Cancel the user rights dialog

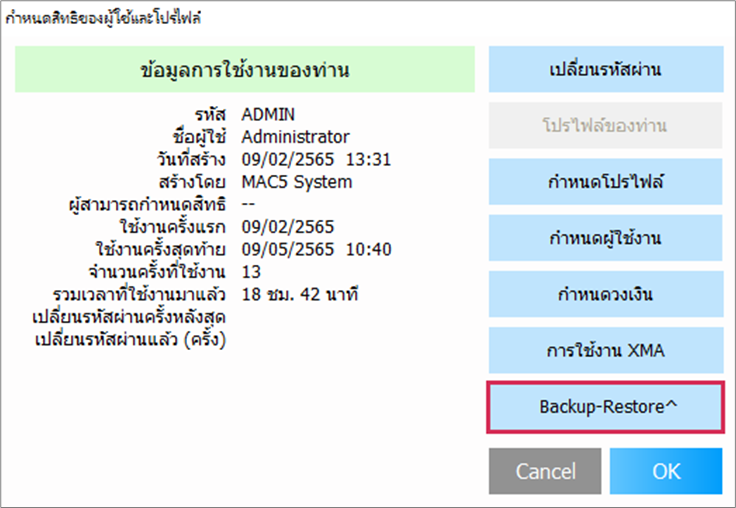pos(545,471)
